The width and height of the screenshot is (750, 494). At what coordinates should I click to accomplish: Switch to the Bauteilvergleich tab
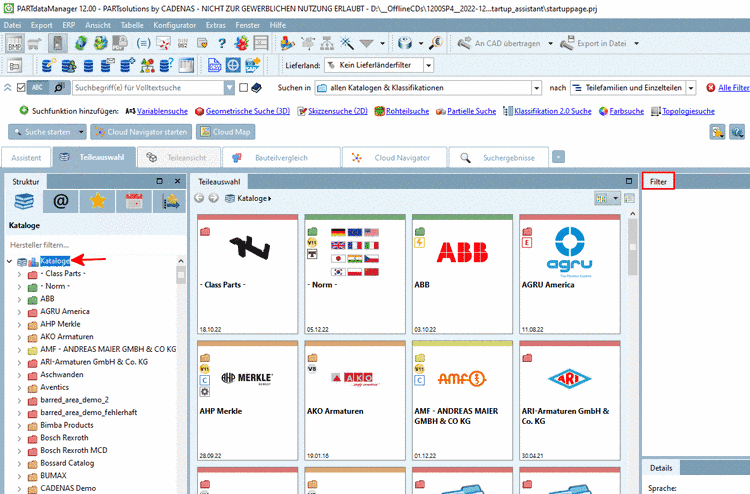click(281, 157)
